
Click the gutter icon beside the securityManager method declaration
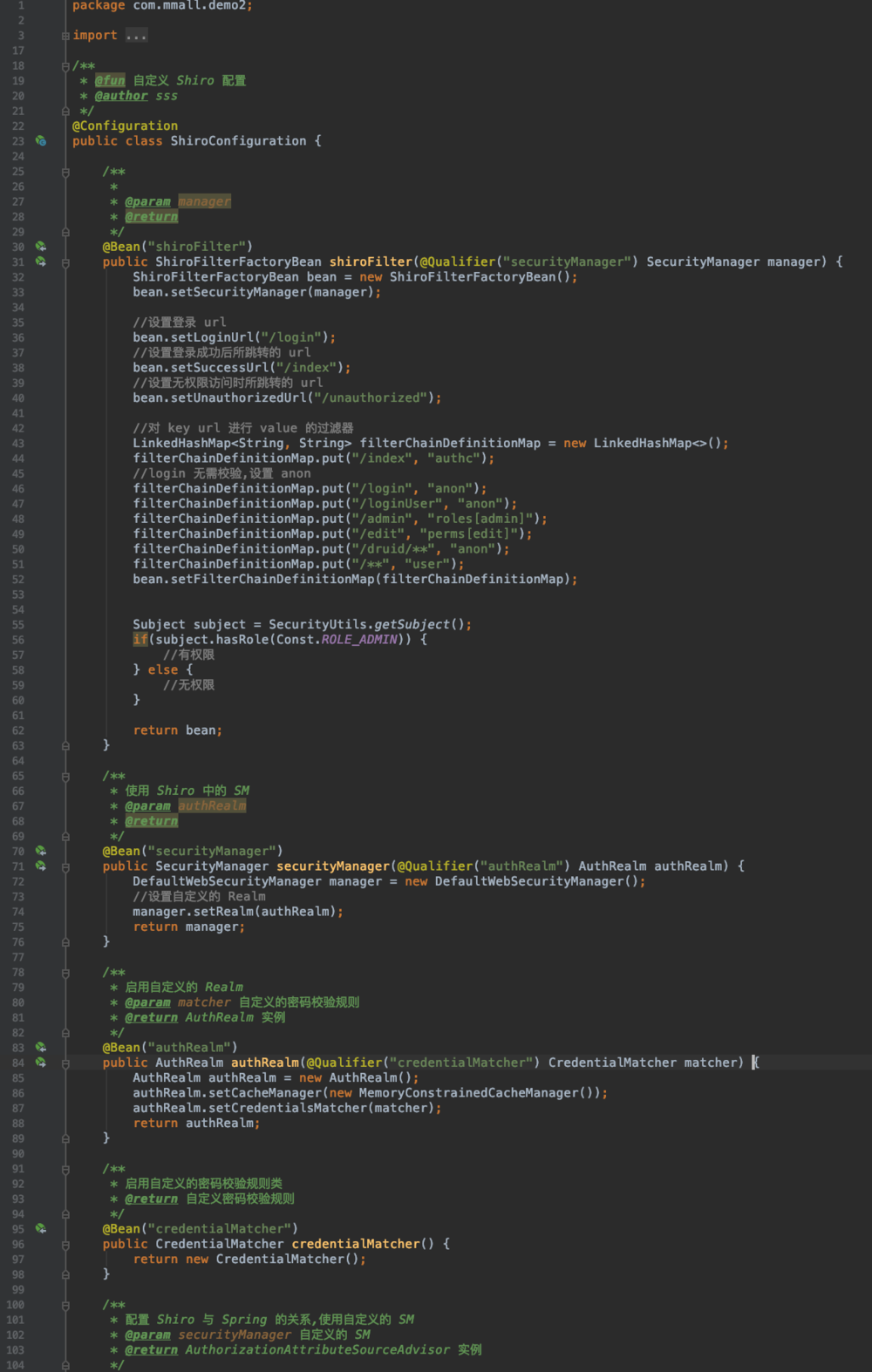tap(41, 866)
